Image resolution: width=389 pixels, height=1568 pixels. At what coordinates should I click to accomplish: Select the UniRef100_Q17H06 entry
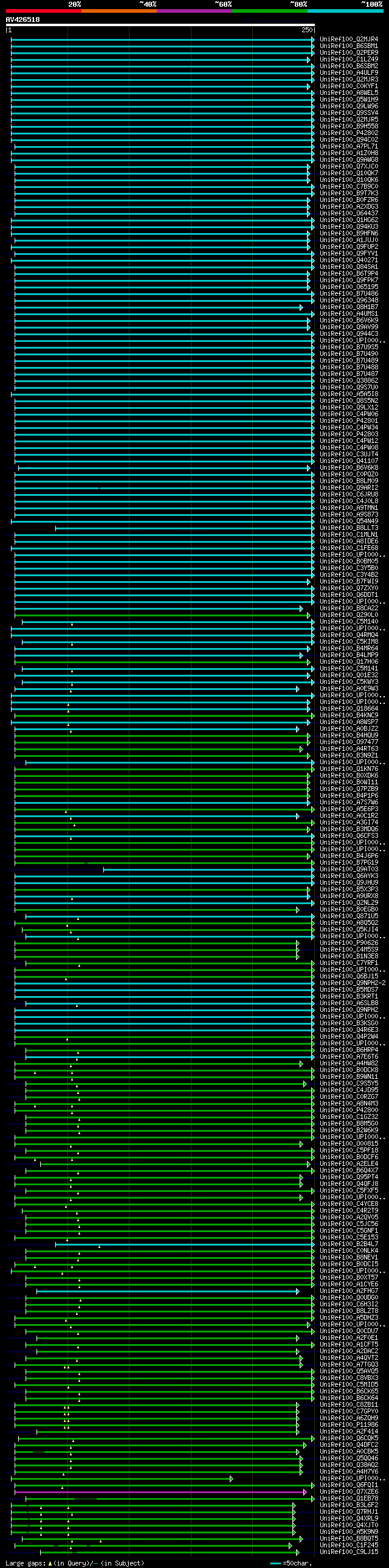click(x=349, y=662)
